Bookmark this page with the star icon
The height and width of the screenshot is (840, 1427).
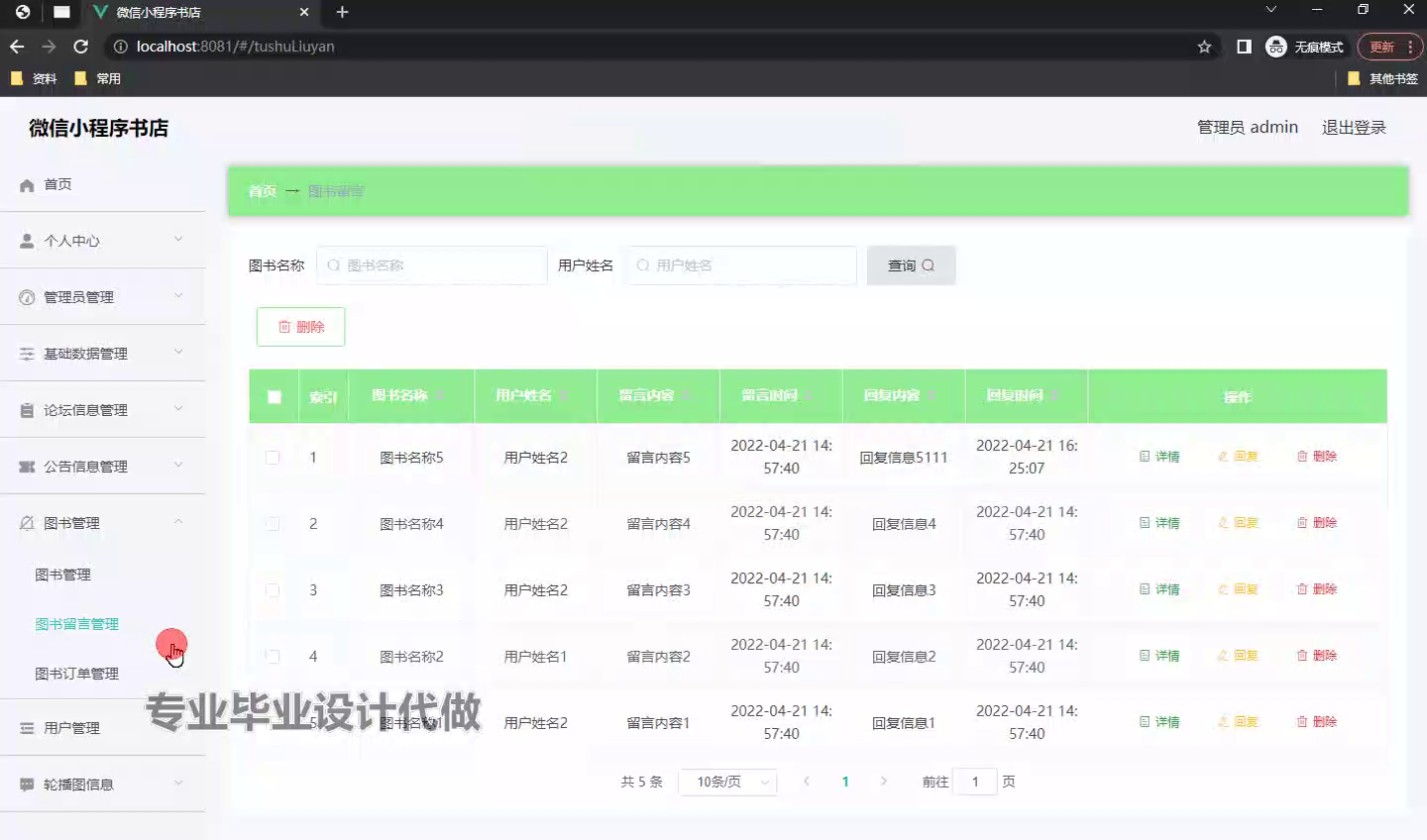coord(1204,47)
